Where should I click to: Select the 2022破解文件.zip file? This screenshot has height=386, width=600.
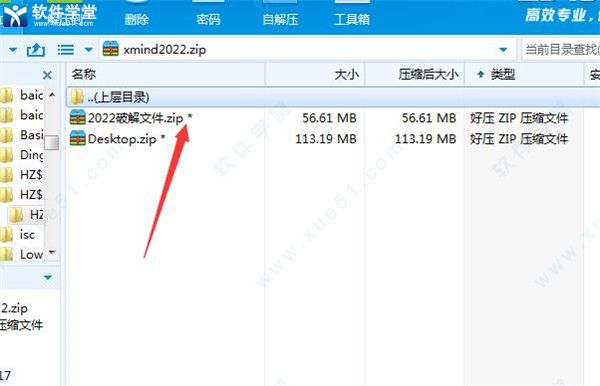135,118
